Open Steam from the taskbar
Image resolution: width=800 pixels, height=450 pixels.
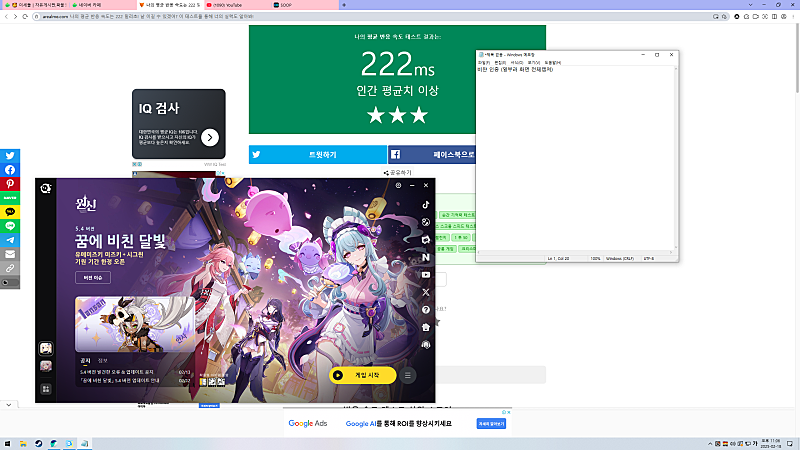[38, 443]
